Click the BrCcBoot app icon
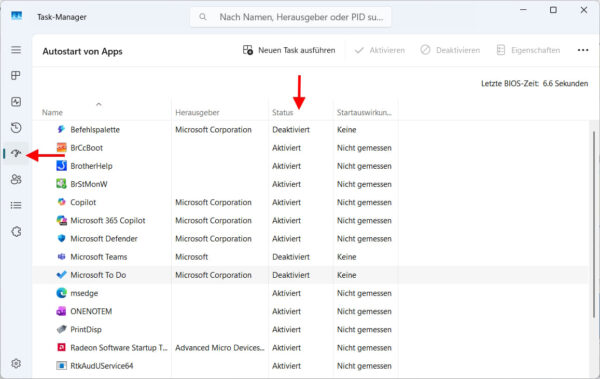 pyautogui.click(x=61, y=147)
